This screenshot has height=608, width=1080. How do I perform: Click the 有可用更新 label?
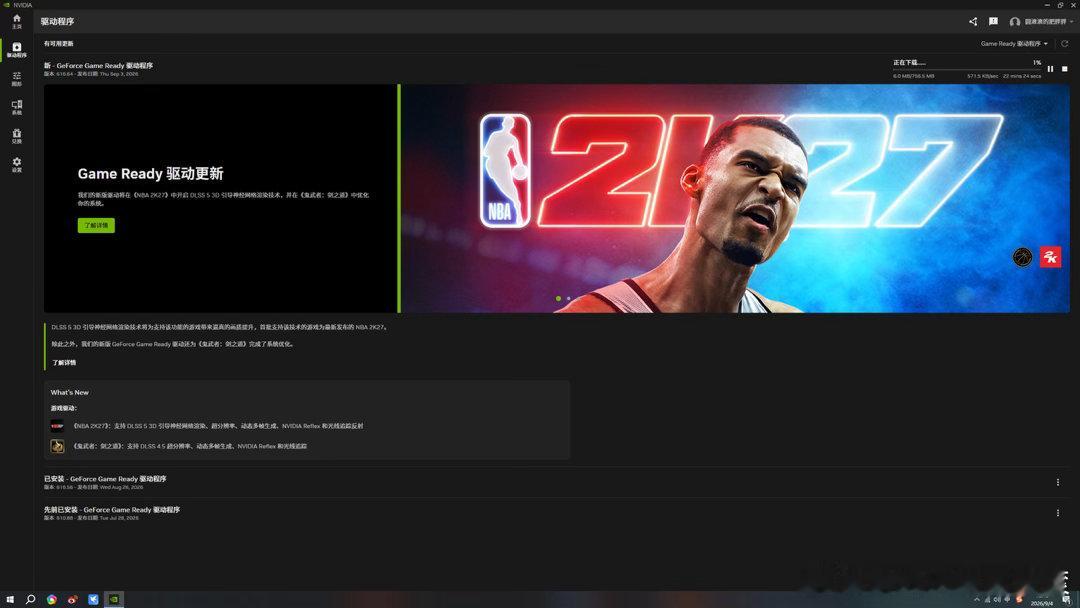[x=59, y=43]
